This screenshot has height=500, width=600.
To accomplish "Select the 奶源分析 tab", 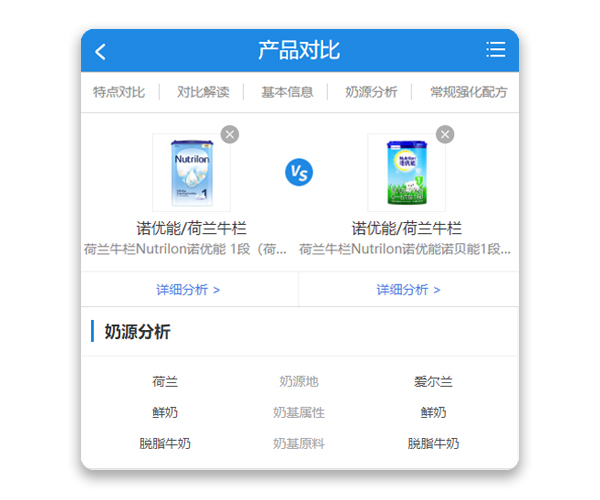I will point(371,92).
